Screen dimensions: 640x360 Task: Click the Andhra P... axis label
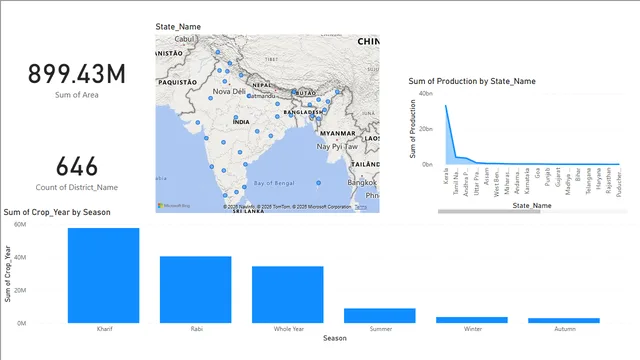coord(466,182)
